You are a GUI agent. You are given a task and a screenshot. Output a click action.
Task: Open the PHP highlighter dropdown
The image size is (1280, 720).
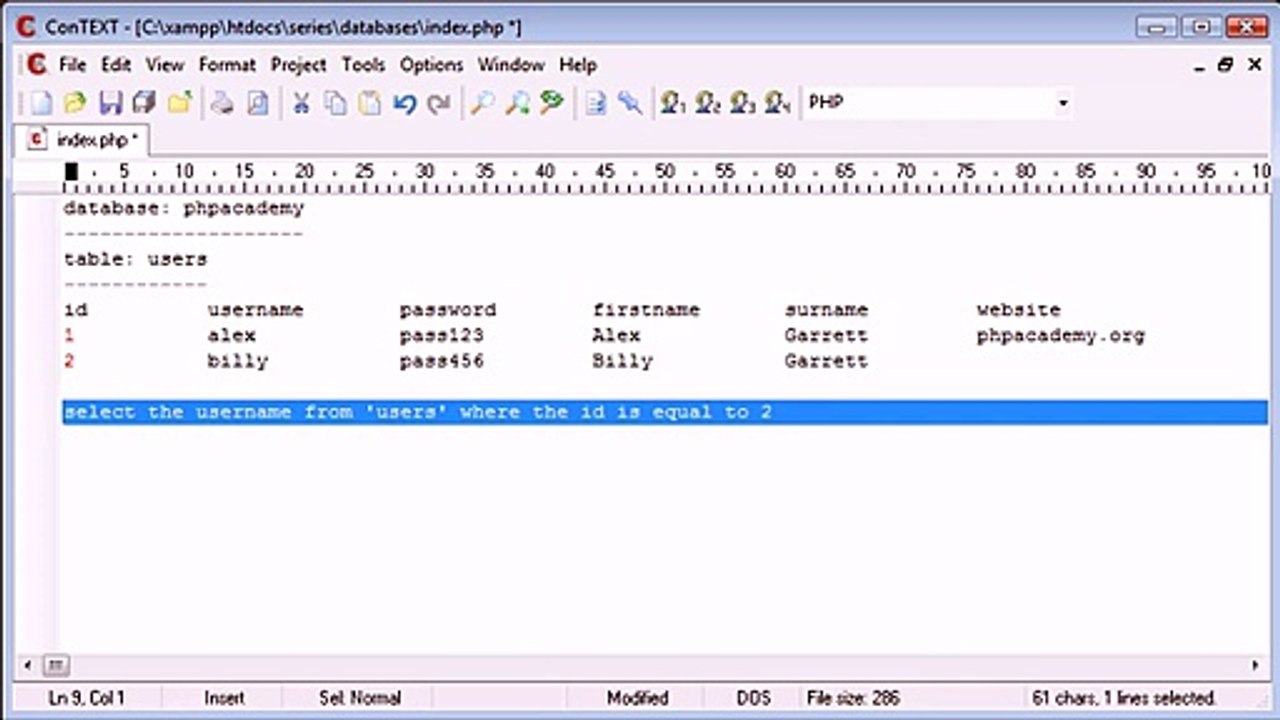1062,102
